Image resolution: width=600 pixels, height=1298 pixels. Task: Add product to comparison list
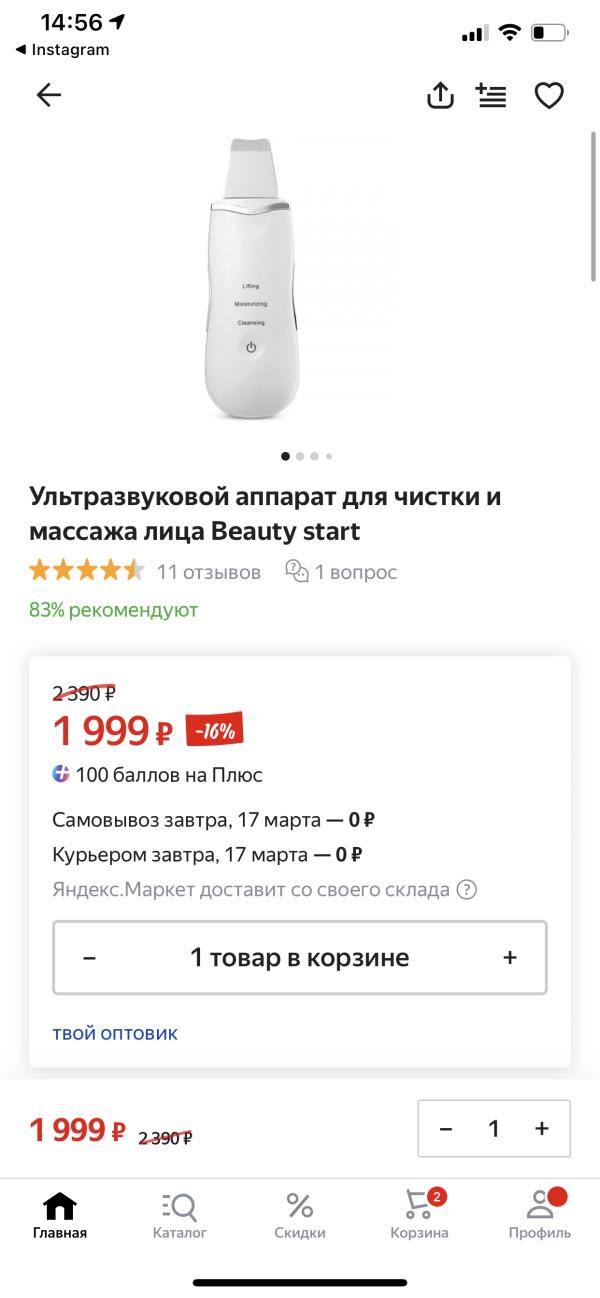(491, 95)
